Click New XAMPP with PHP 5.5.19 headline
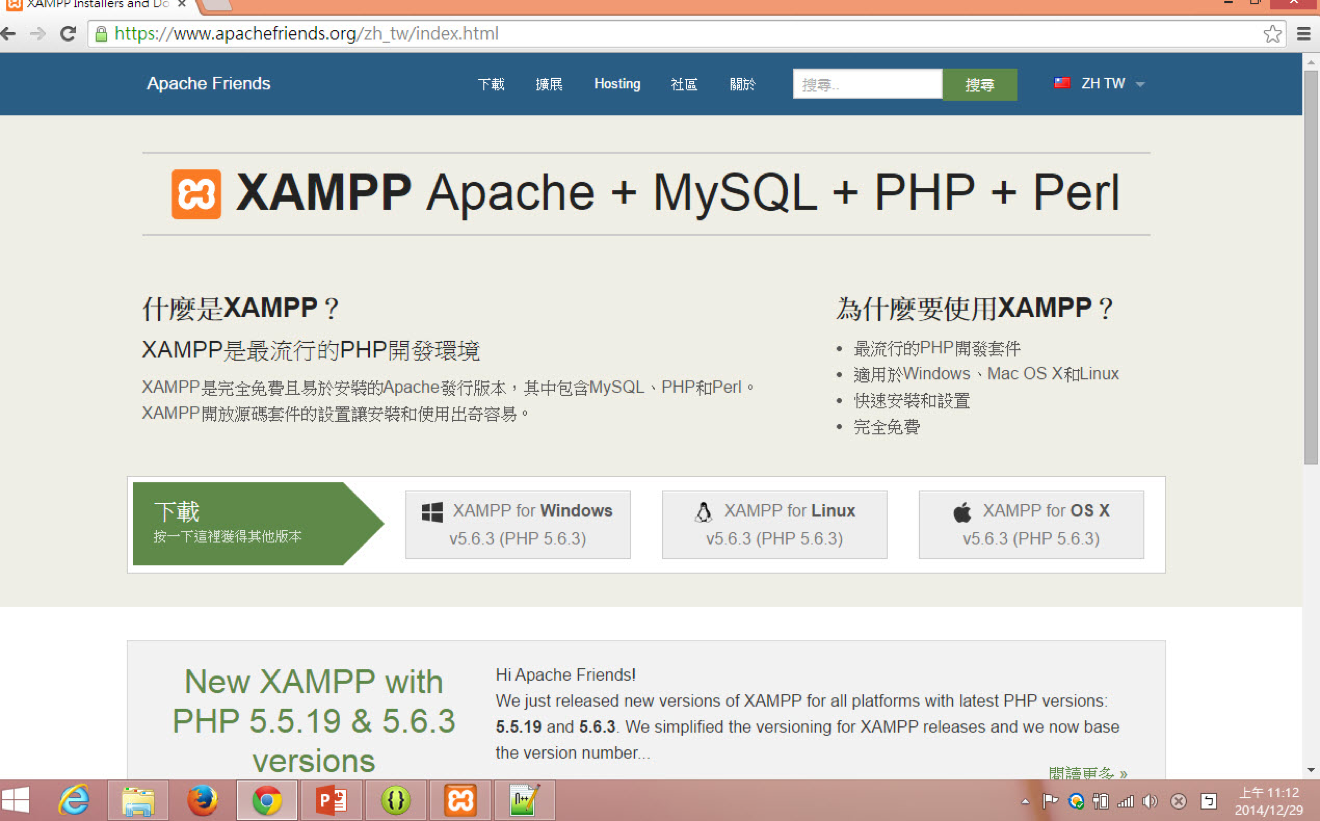Screen dimensions: 1320x821 point(313,721)
